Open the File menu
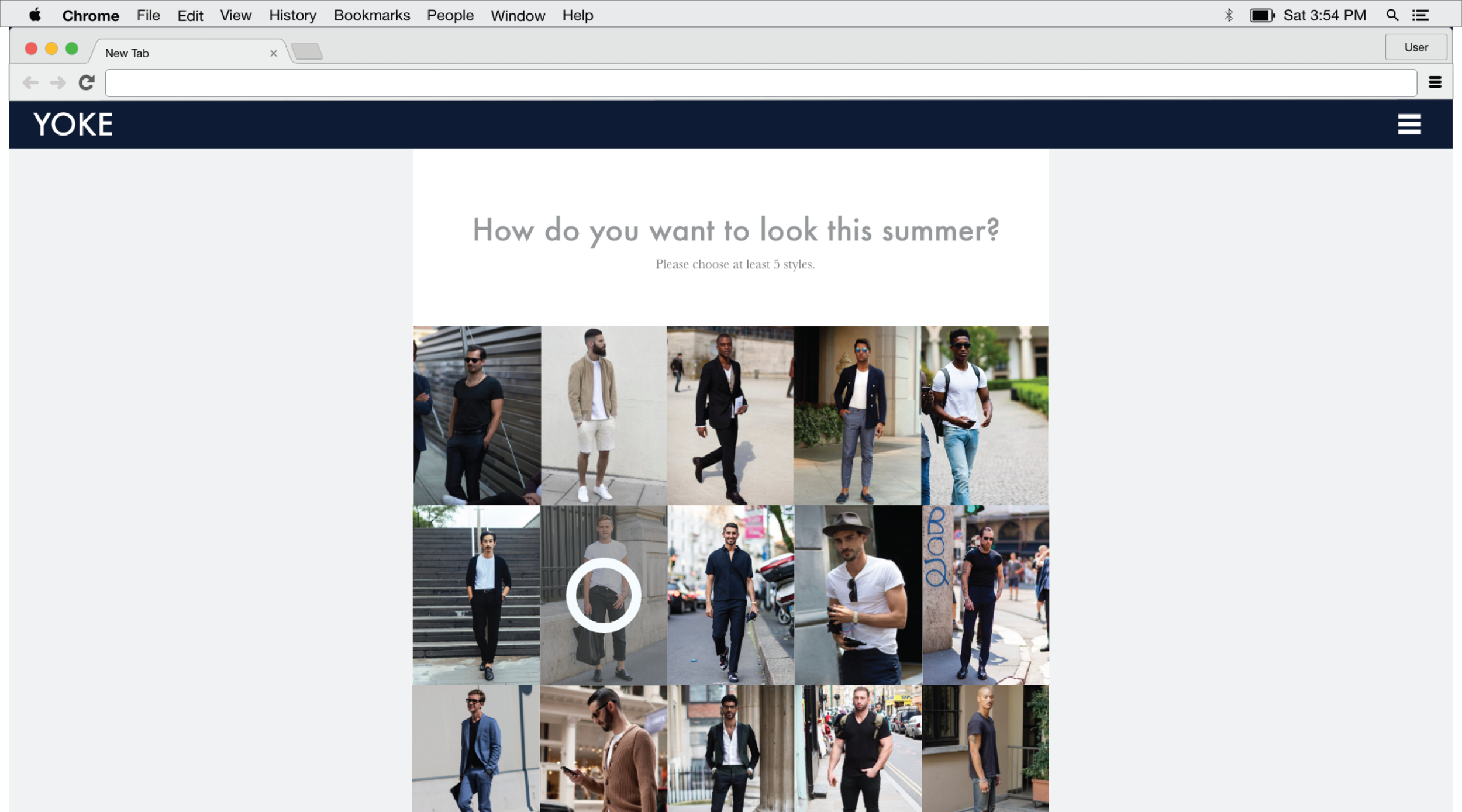 tap(149, 16)
